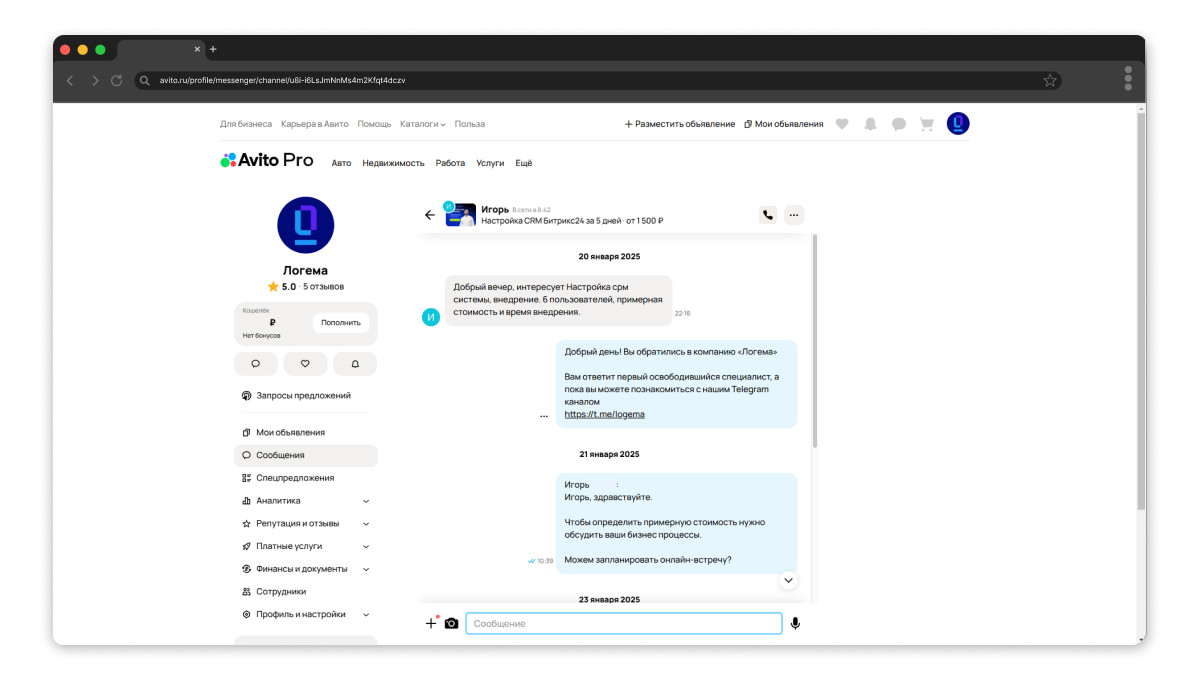Open Мои объявления in top header
The image size is (1200, 680).
784,124
